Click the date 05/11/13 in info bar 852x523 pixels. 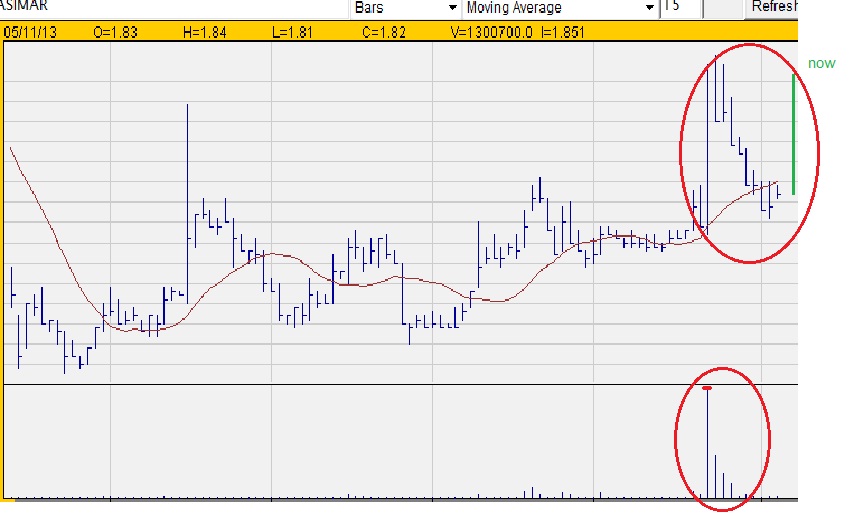click(x=30, y=33)
